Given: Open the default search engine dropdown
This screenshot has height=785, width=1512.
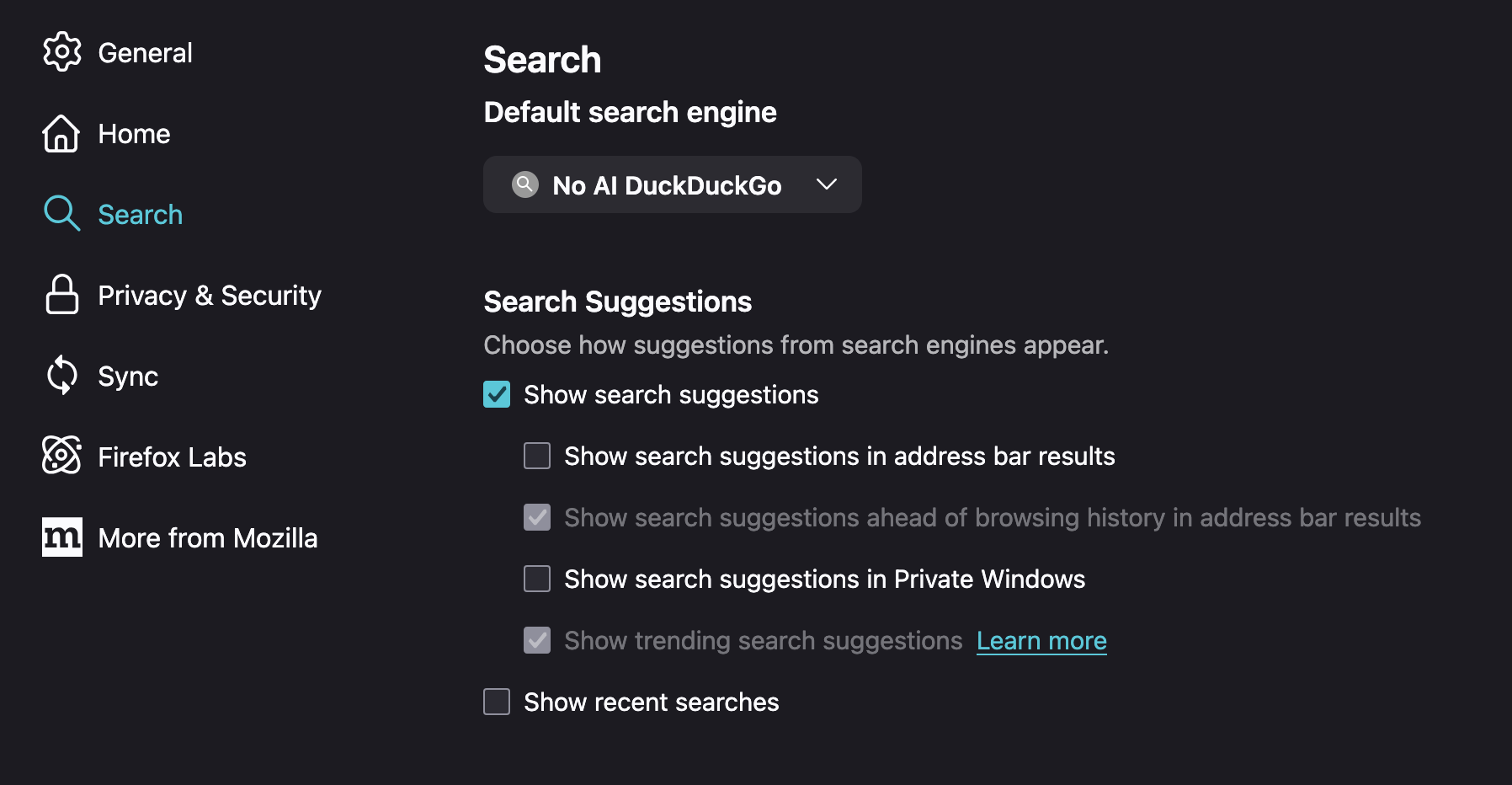Looking at the screenshot, I should [x=671, y=184].
